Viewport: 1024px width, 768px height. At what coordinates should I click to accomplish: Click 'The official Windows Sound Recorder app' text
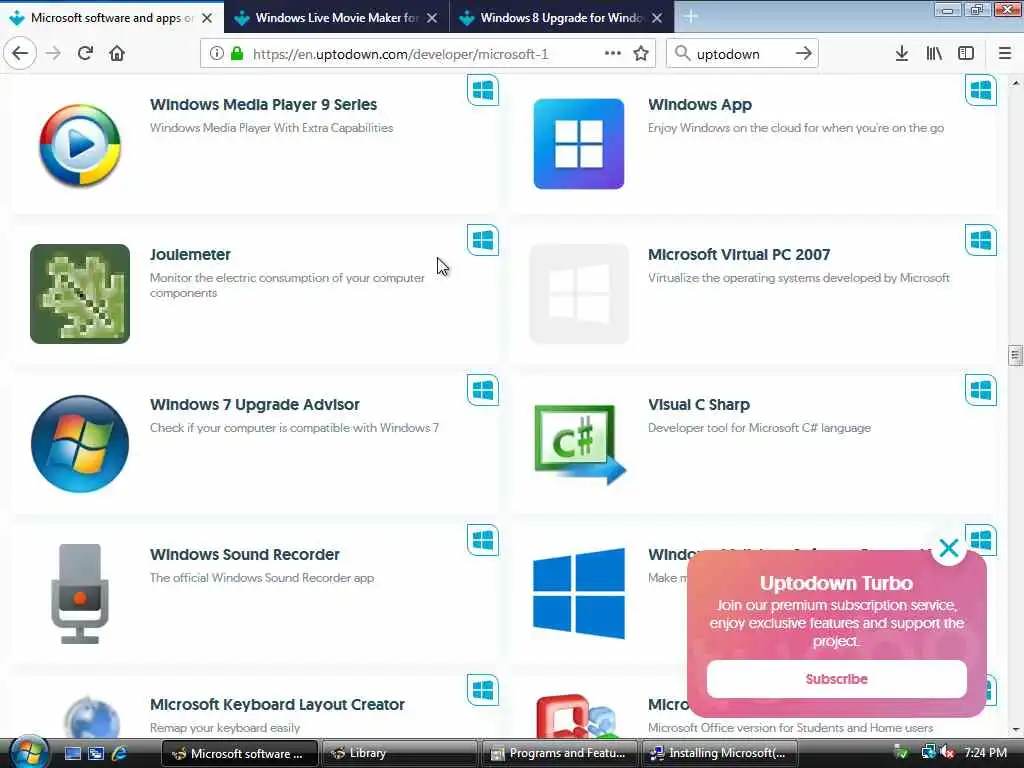[x=262, y=578]
